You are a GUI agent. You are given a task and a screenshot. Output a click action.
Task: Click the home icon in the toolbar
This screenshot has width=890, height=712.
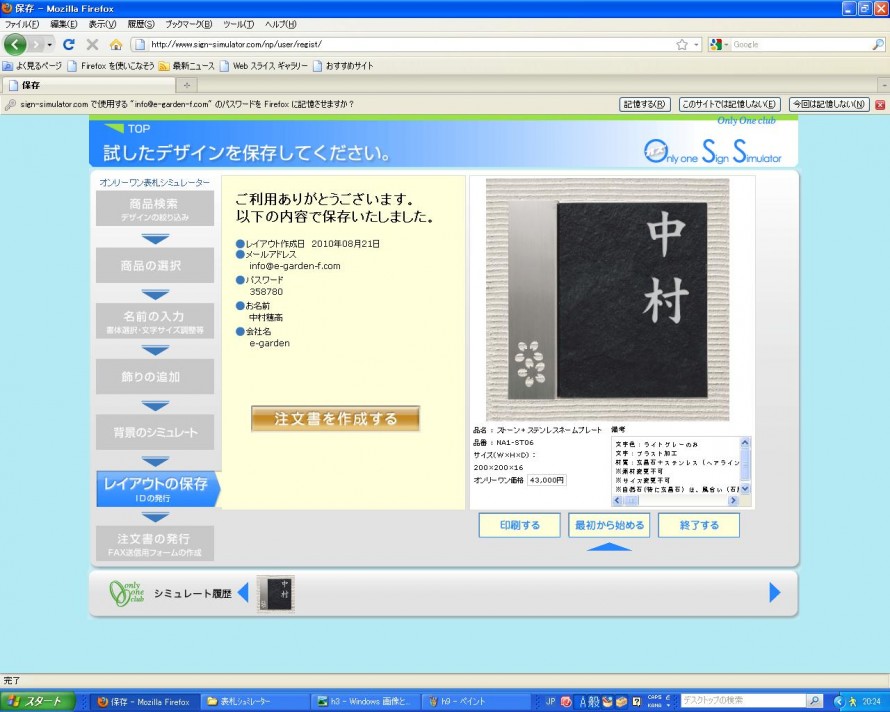(115, 44)
